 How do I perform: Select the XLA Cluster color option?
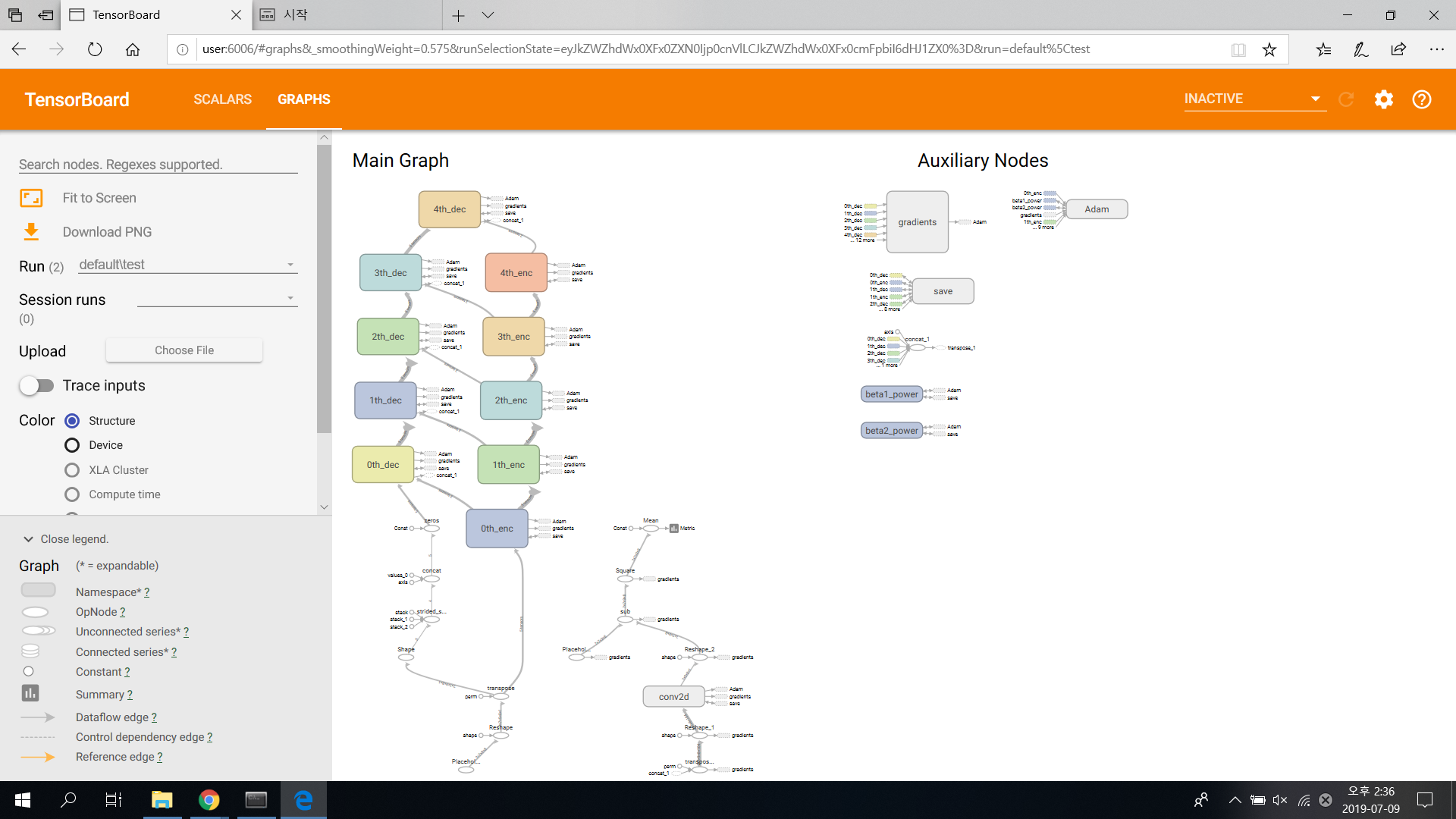(72, 470)
